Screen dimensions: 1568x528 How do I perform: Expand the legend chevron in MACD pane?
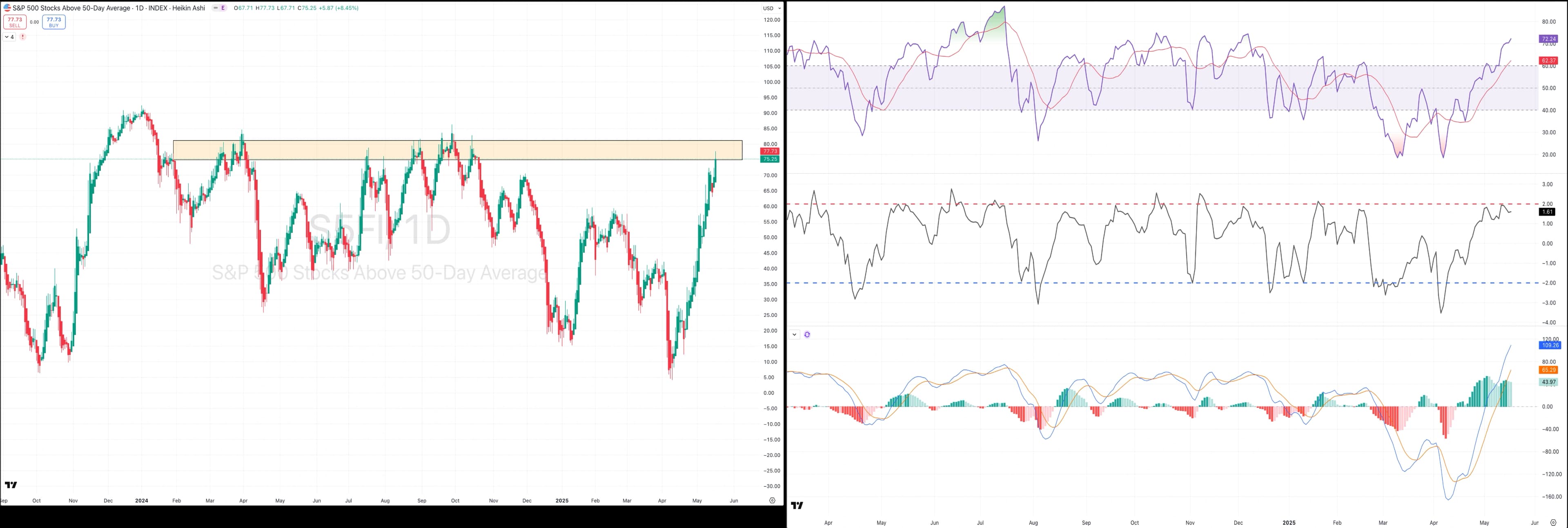point(794,334)
